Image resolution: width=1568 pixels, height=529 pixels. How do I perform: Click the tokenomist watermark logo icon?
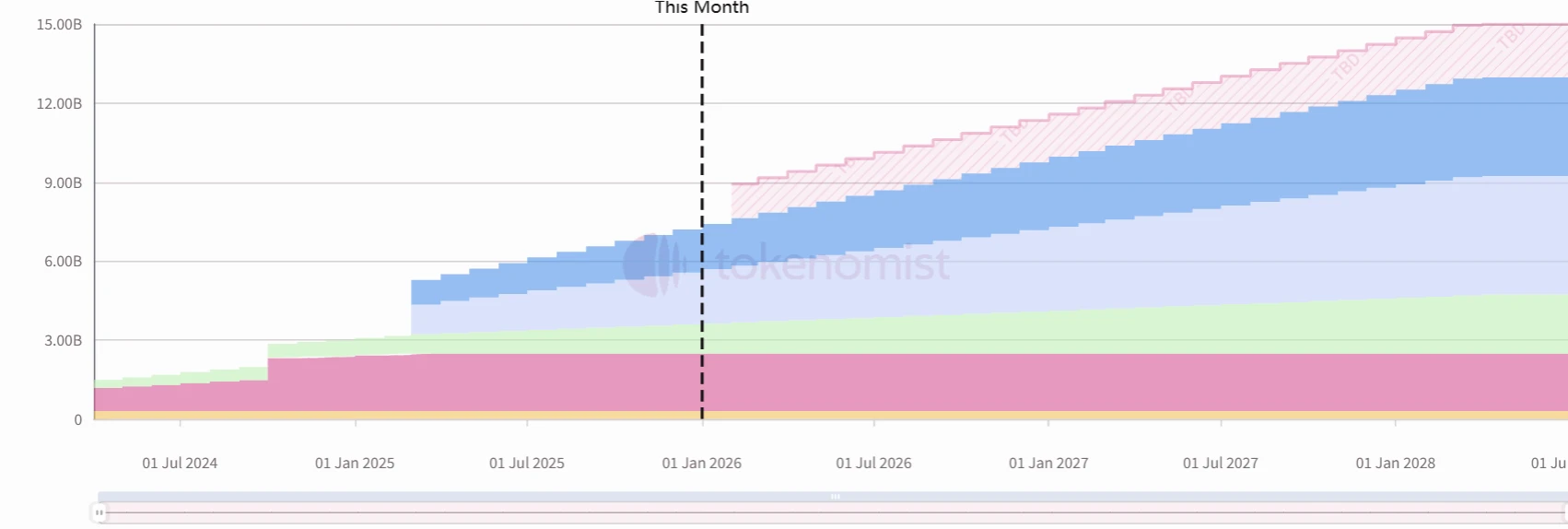(x=652, y=264)
